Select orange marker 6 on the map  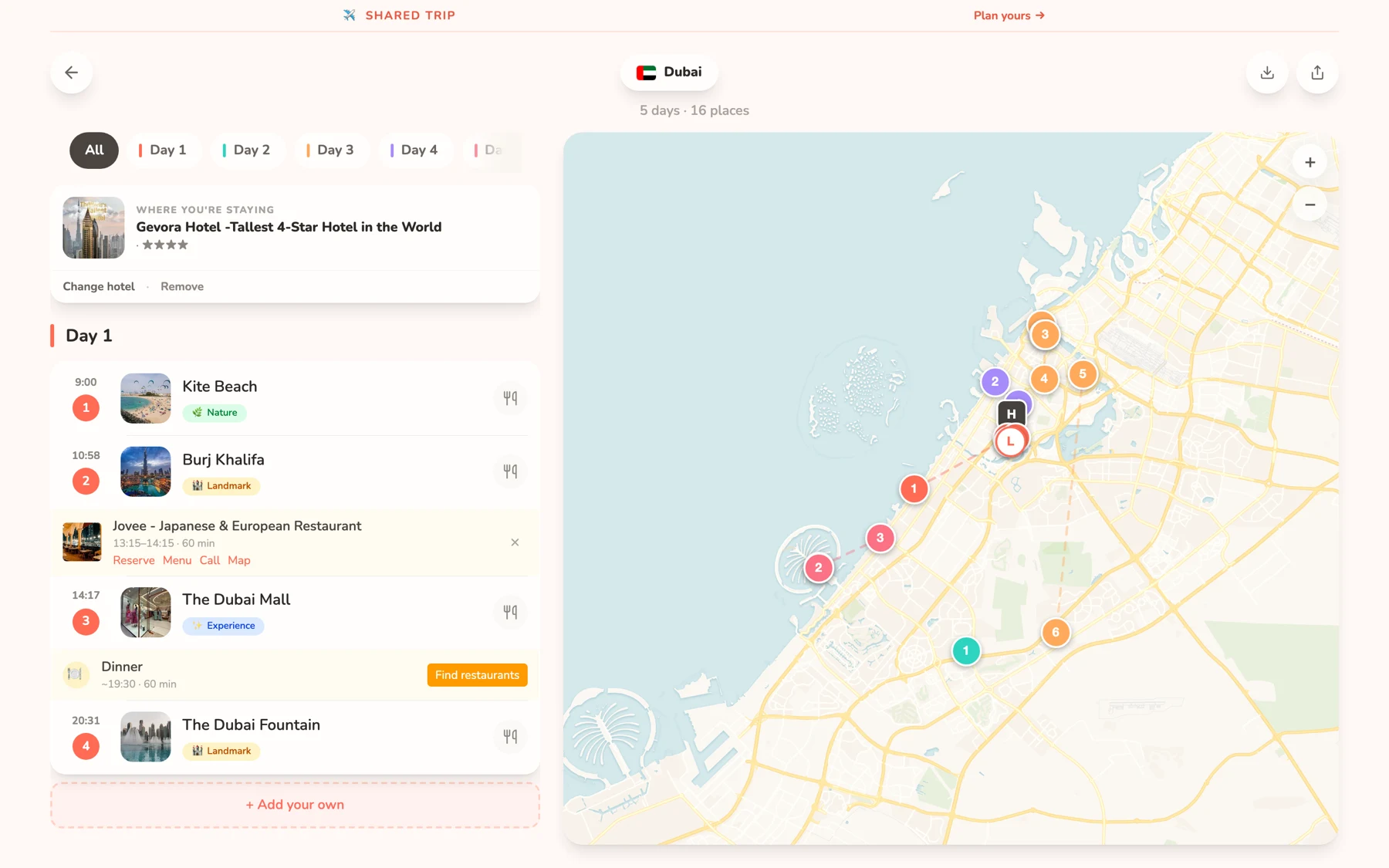click(1055, 633)
